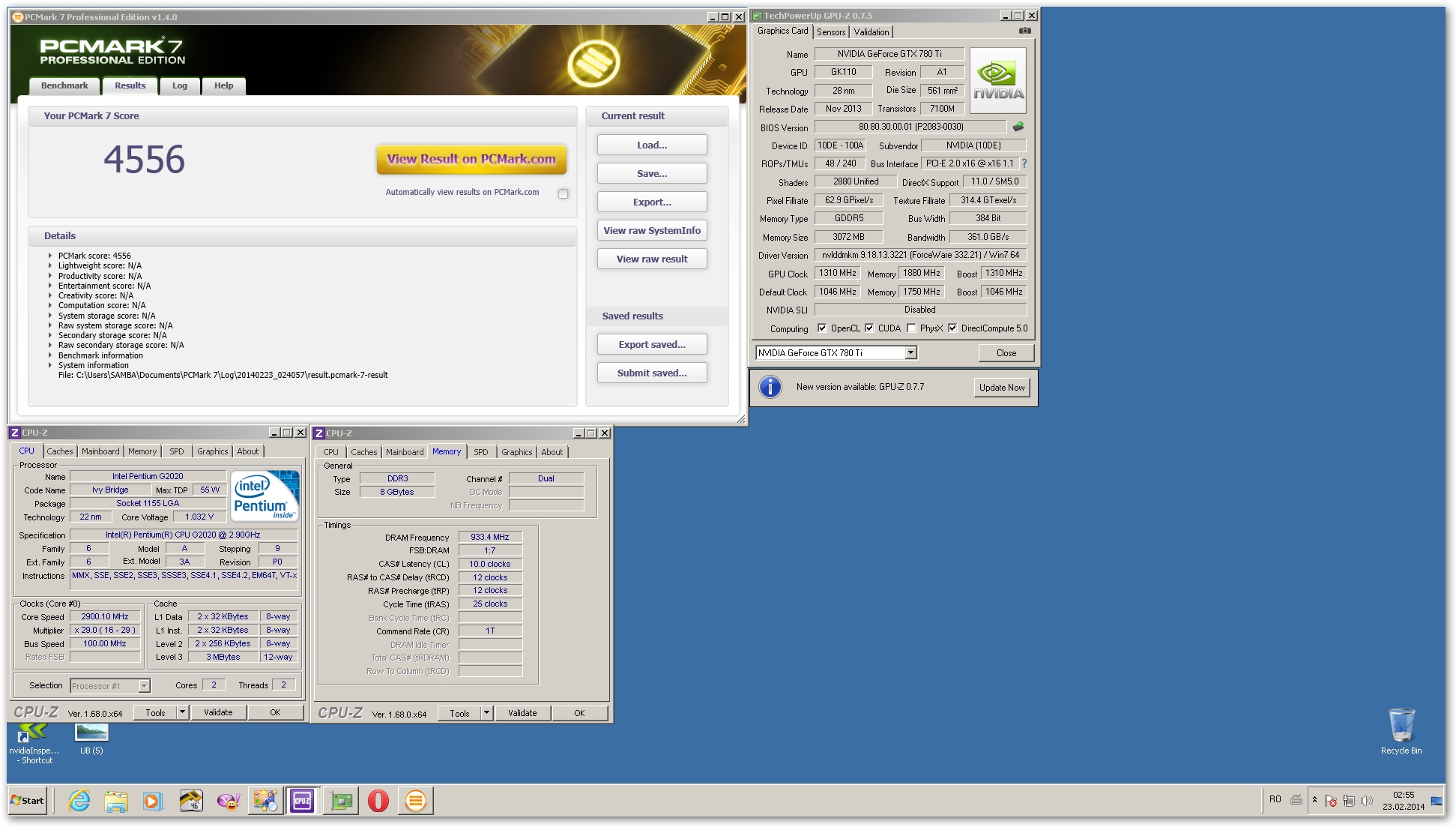Open SPD tab in CPU-Z Memory window

click(481, 452)
